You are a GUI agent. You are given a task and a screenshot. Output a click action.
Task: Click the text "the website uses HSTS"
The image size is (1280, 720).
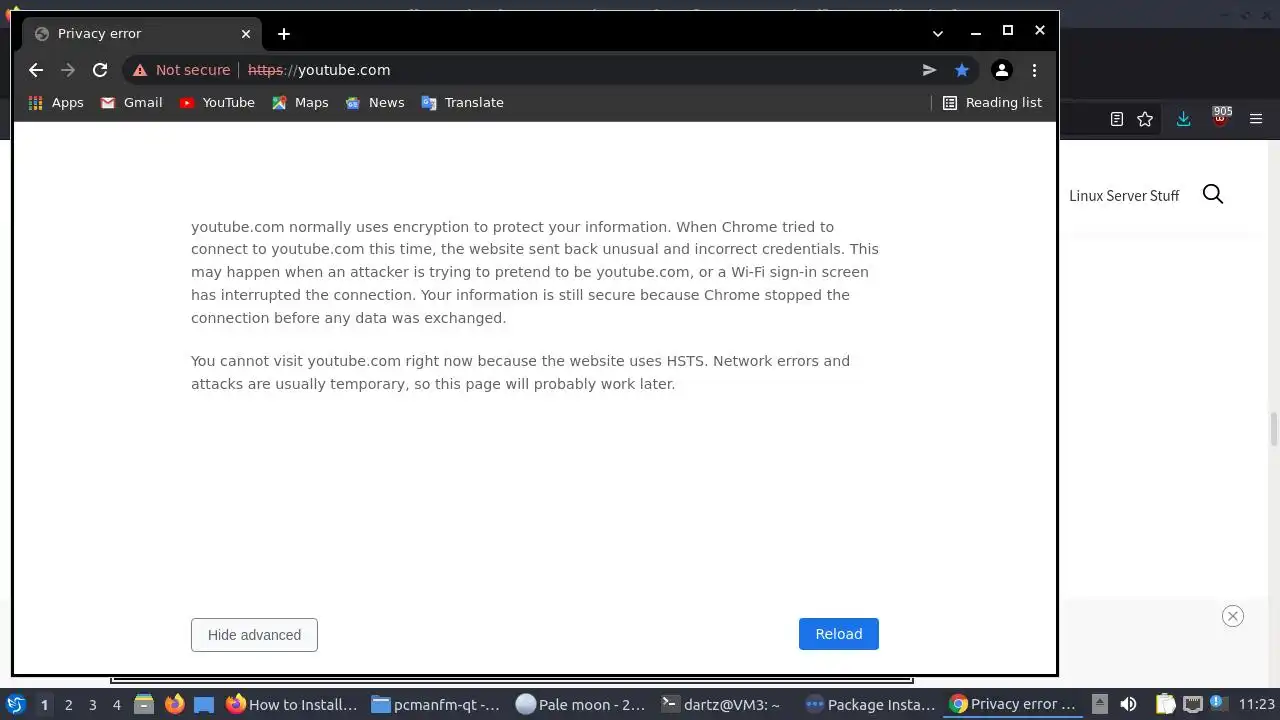pos(625,361)
